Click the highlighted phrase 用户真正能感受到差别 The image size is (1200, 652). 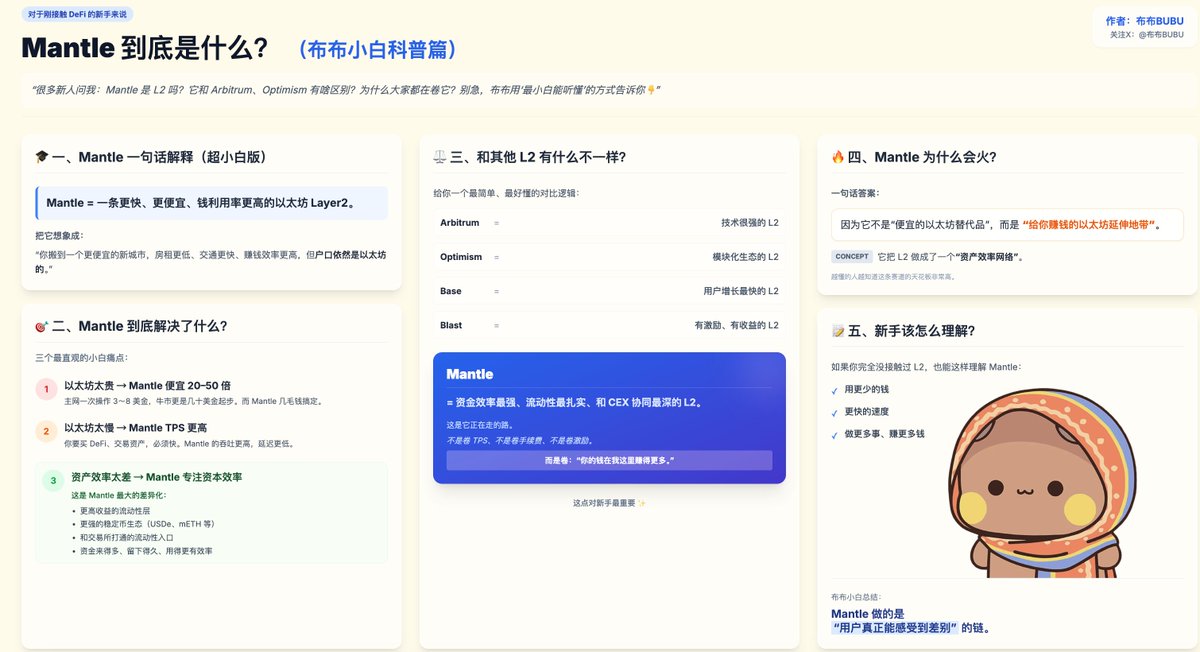tap(895, 628)
